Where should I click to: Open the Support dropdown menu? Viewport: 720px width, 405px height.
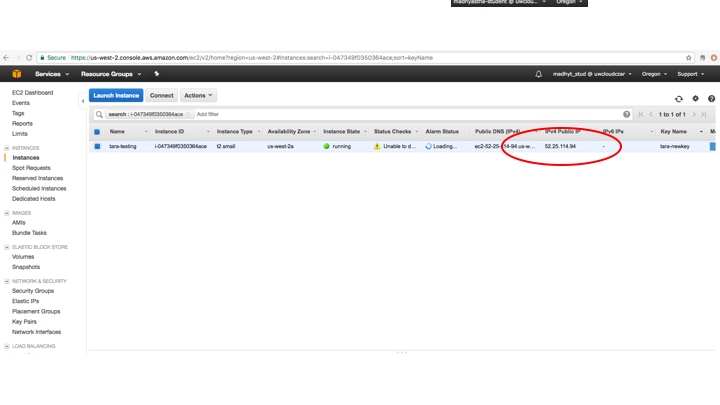pyautogui.click(x=691, y=74)
